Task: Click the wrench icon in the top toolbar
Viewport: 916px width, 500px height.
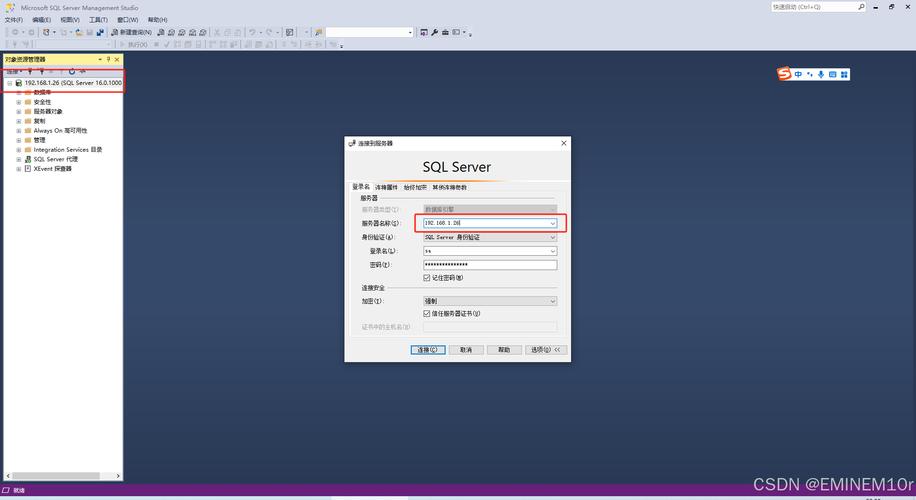Action: pyautogui.click(x=434, y=32)
